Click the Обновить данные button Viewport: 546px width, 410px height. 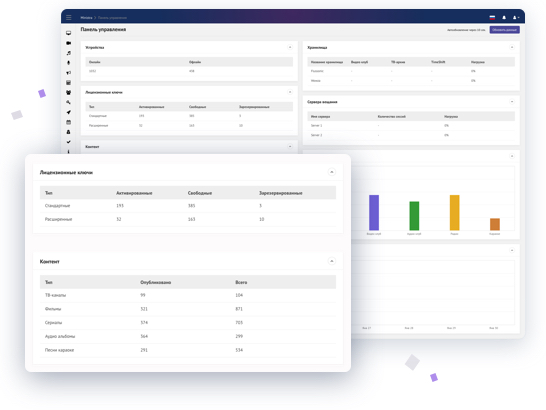click(505, 30)
